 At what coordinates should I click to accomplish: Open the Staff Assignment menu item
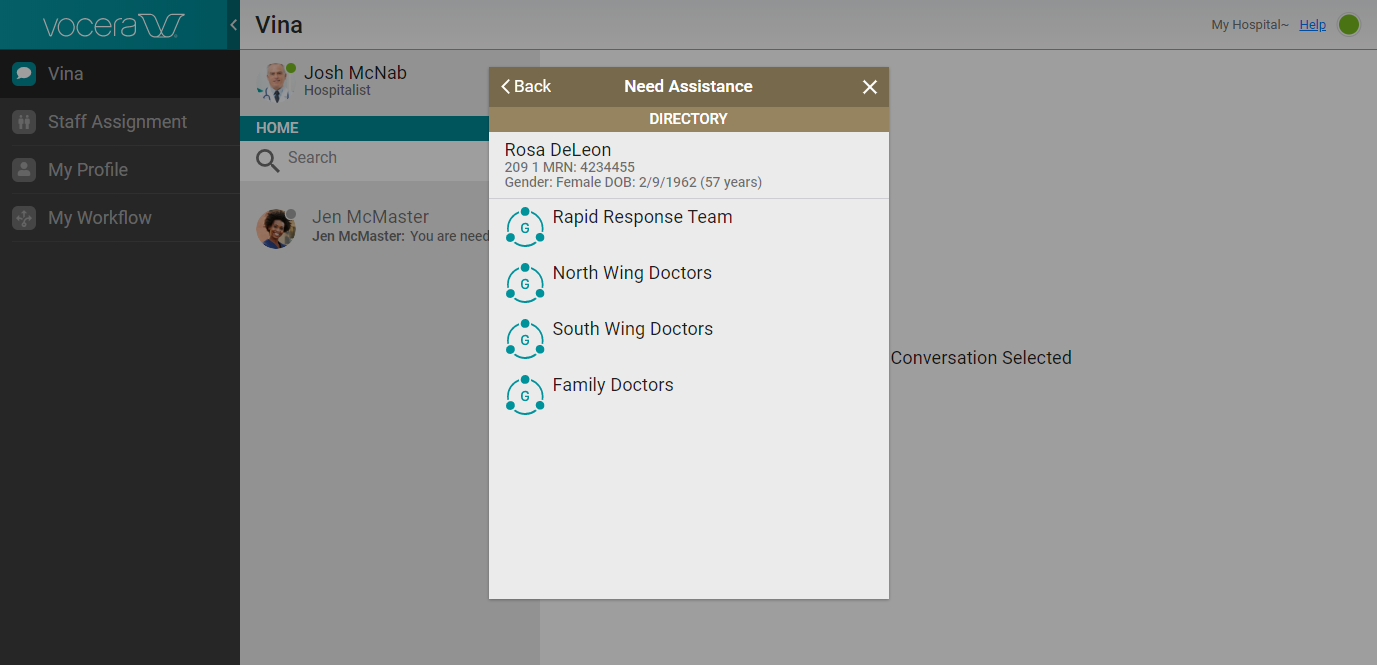117,122
